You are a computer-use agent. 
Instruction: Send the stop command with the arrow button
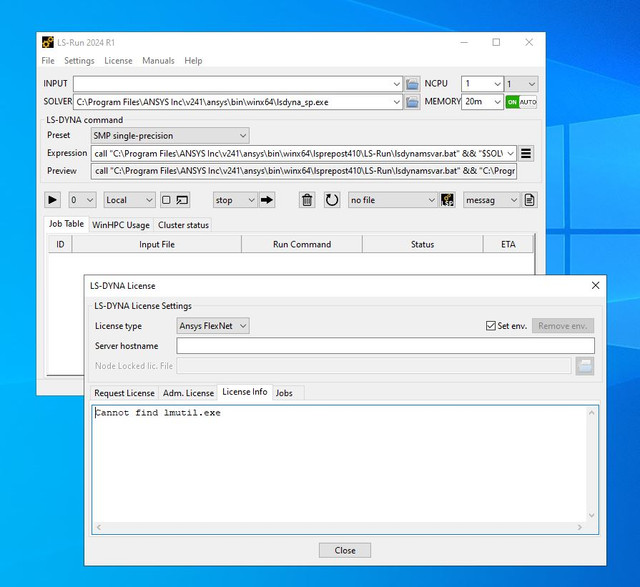(x=267, y=200)
